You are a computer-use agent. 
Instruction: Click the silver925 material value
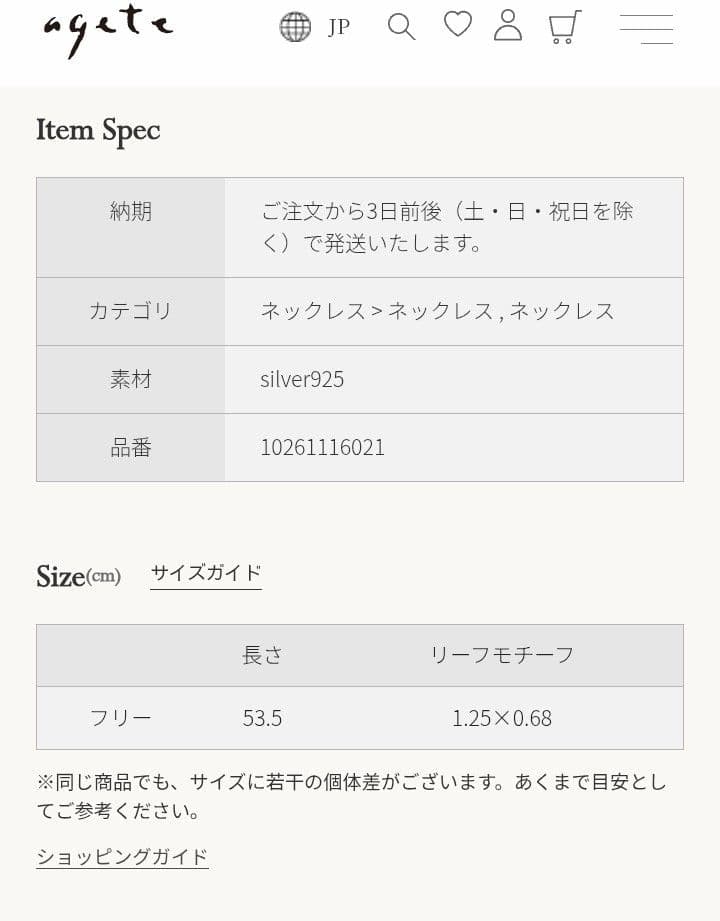point(302,379)
